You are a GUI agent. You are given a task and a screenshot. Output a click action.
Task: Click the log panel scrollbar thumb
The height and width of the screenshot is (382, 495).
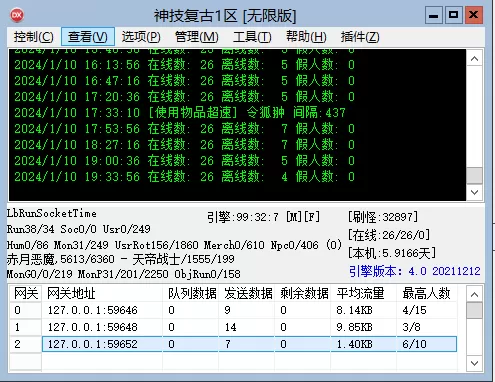point(475,175)
